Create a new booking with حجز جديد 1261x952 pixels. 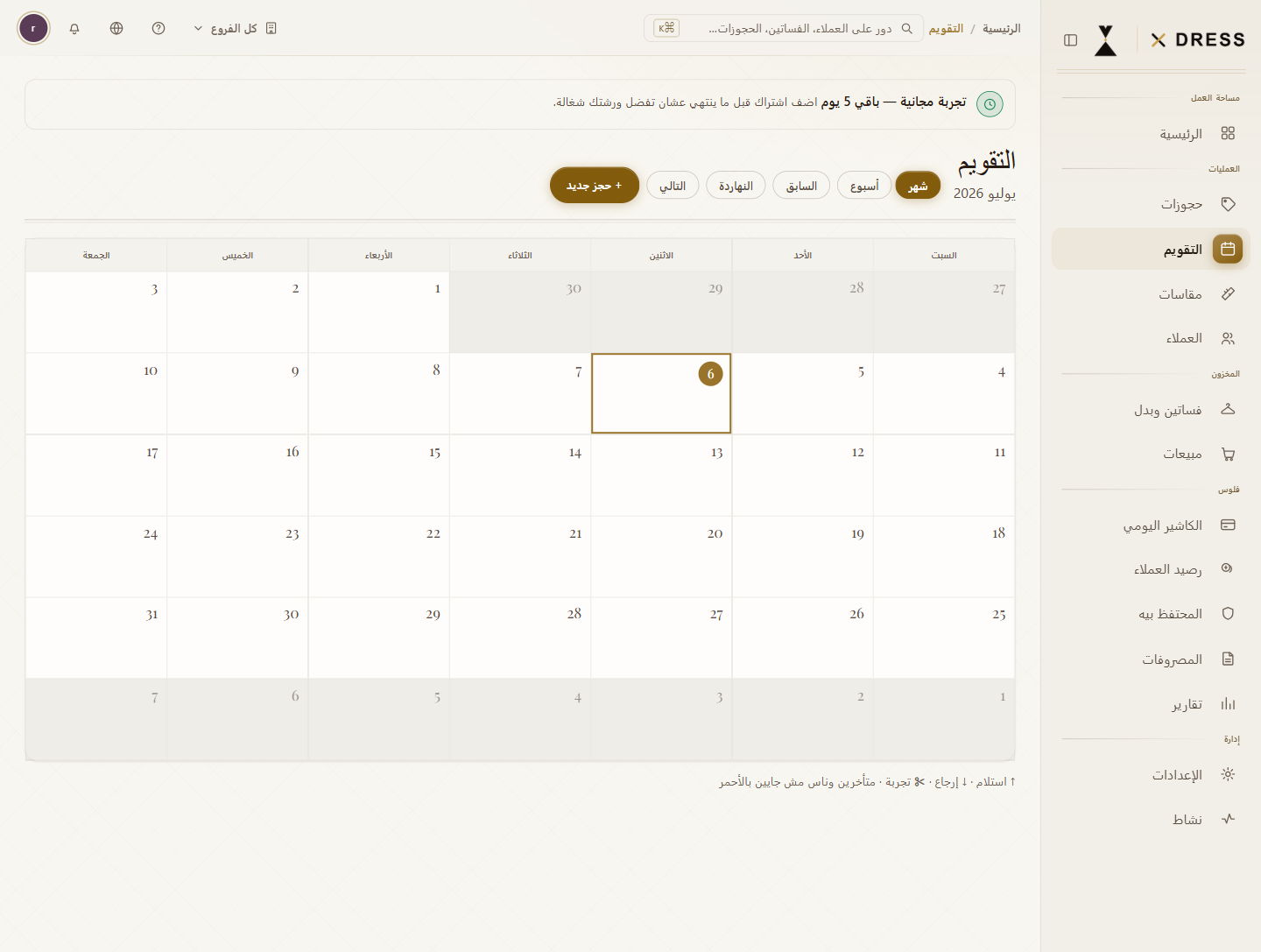pyautogui.click(x=595, y=185)
